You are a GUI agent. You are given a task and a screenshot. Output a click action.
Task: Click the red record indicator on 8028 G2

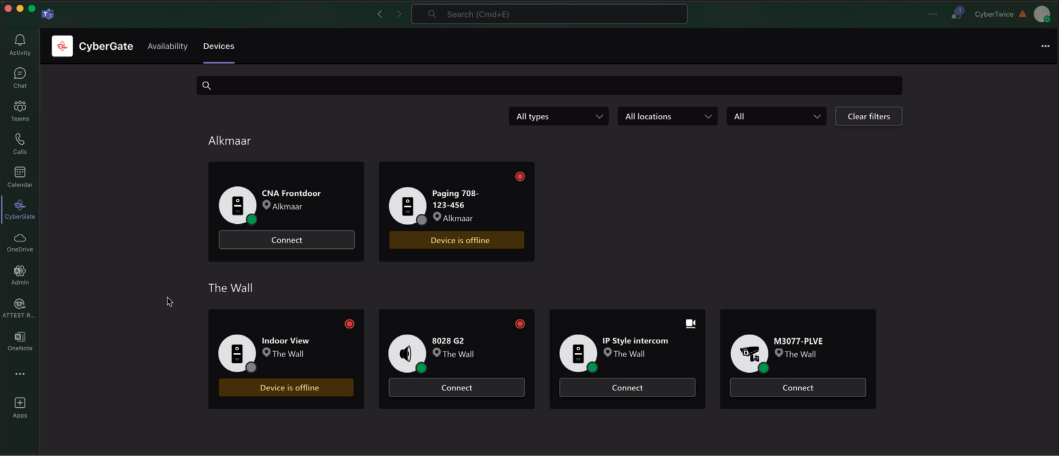pyautogui.click(x=519, y=323)
